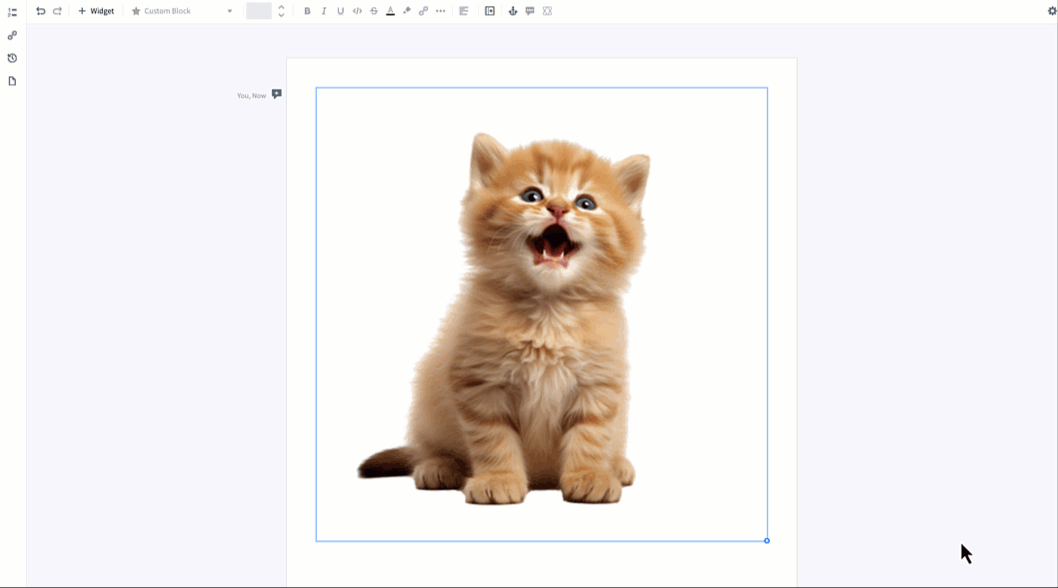Image resolution: width=1058 pixels, height=588 pixels.
Task: Open version history from the clock icon
Action: (11, 58)
